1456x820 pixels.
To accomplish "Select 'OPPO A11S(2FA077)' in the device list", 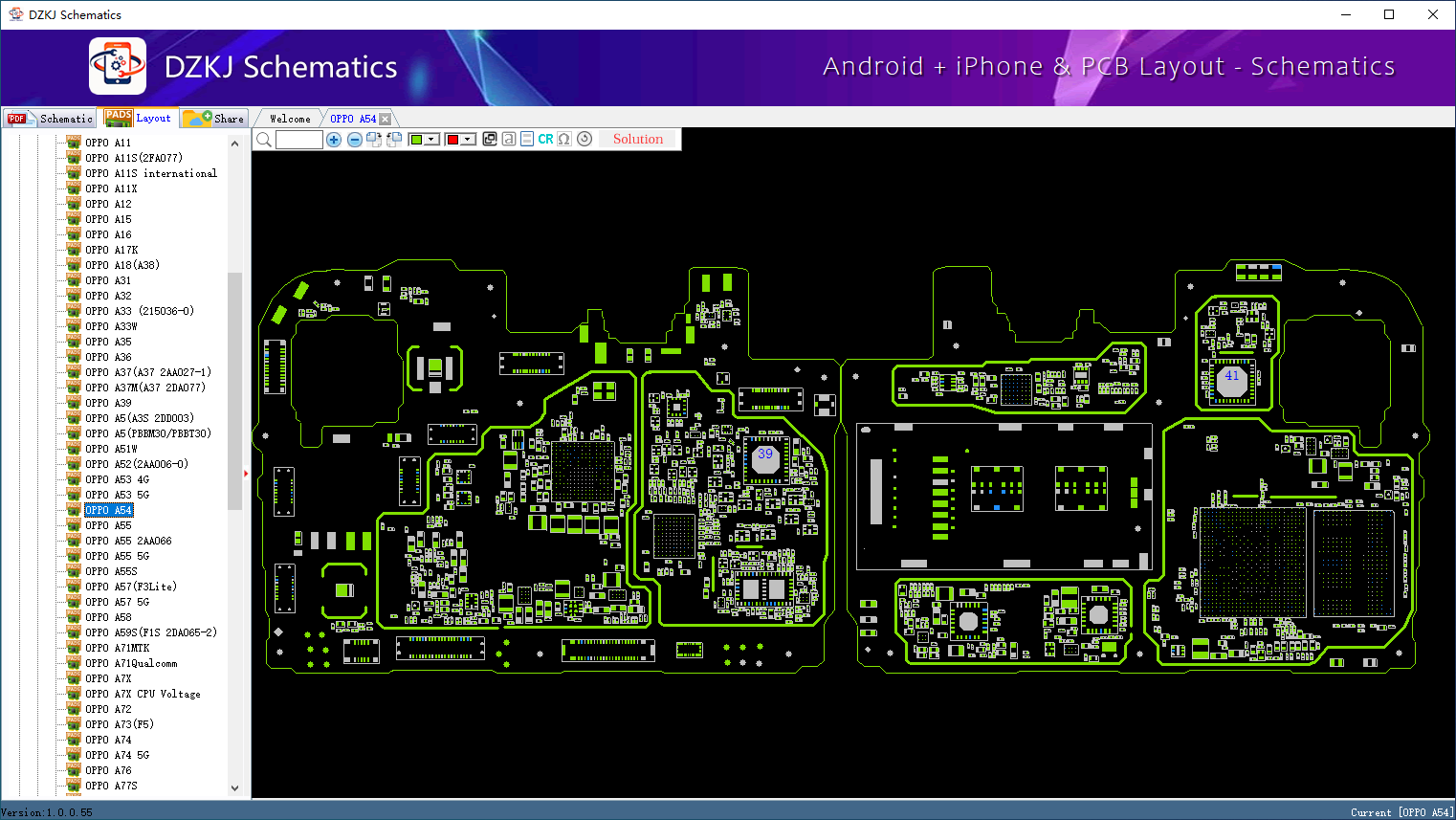I will [134, 158].
